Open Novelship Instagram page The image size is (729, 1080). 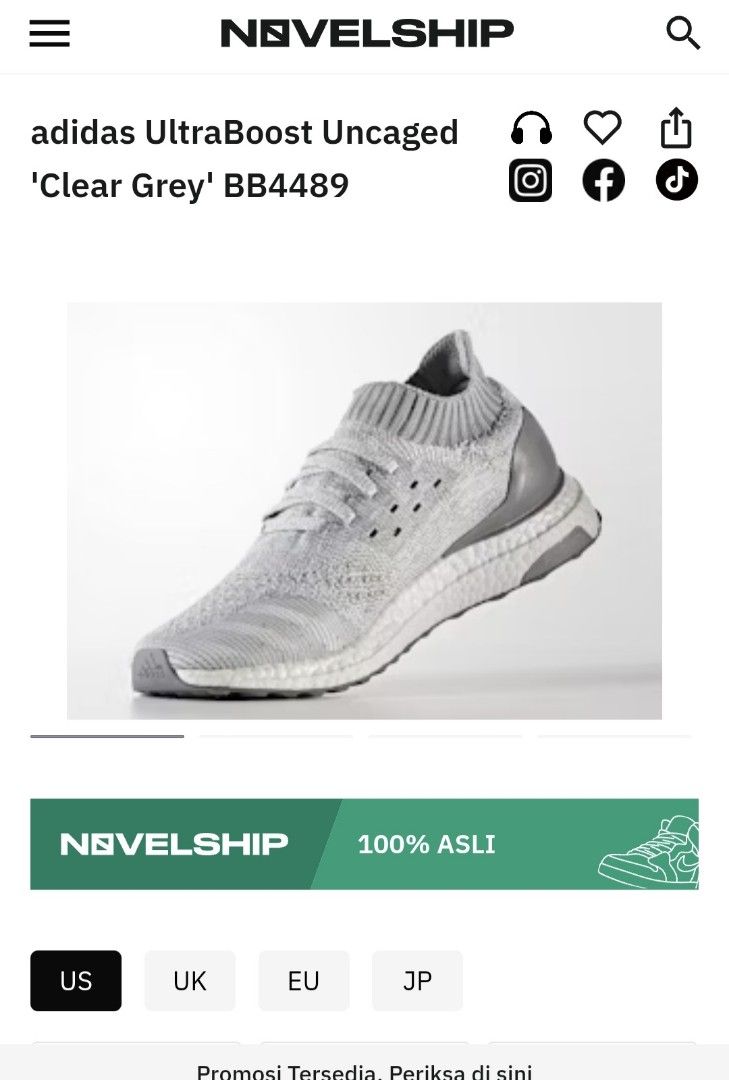[x=531, y=180]
